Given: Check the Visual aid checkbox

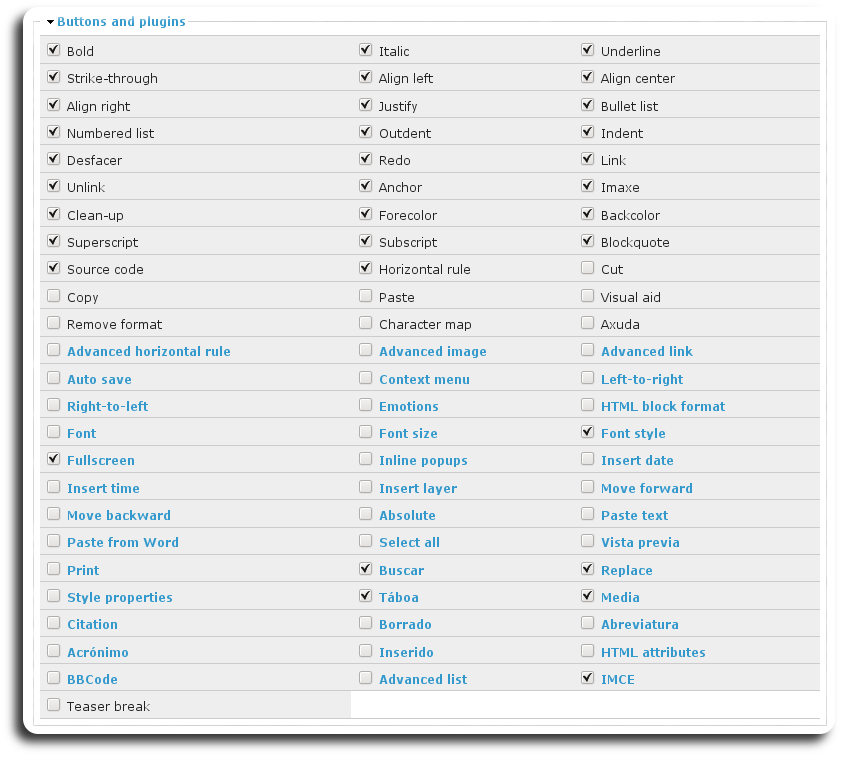Looking at the screenshot, I should click(x=588, y=296).
